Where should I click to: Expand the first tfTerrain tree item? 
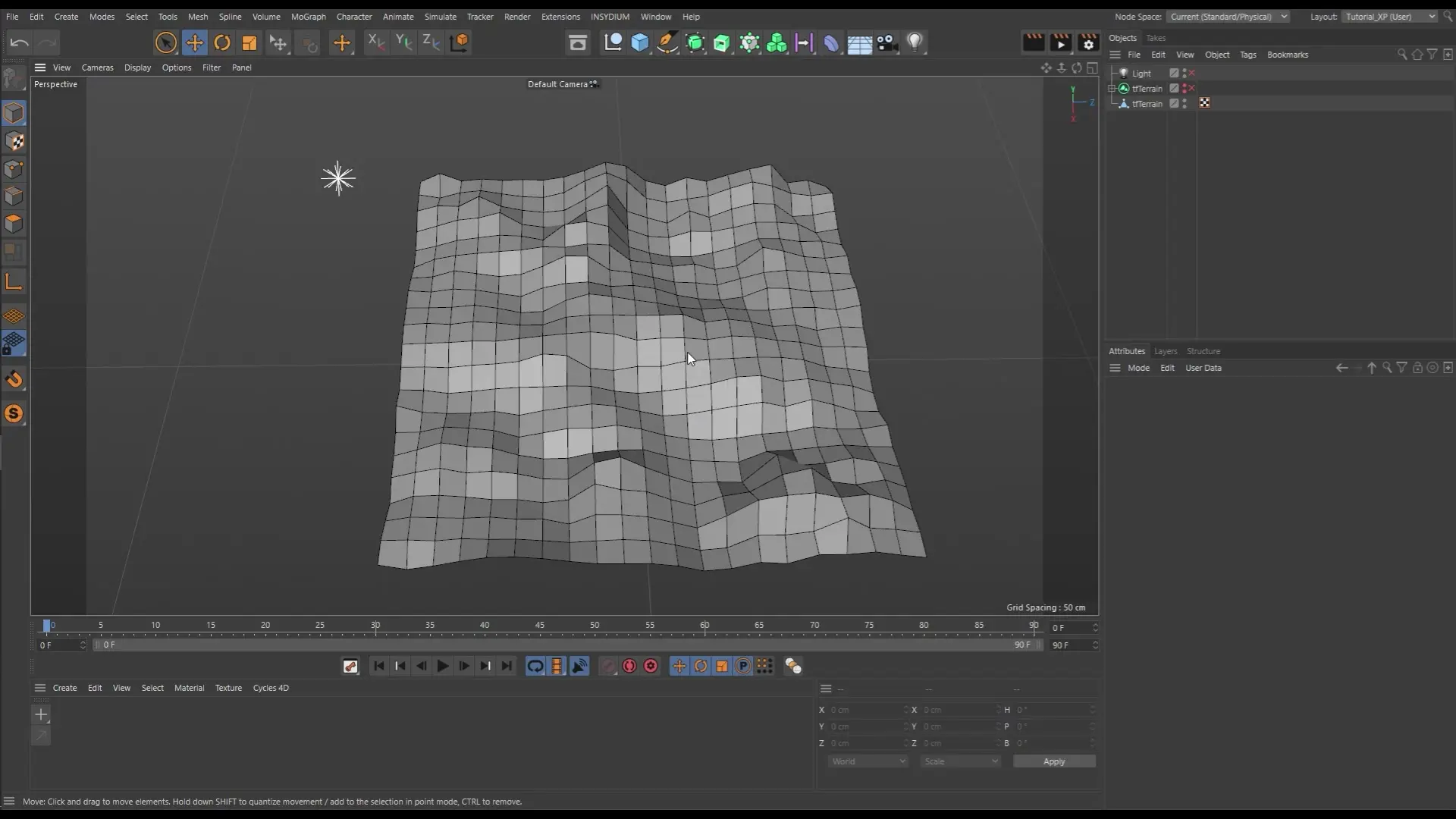click(1112, 89)
